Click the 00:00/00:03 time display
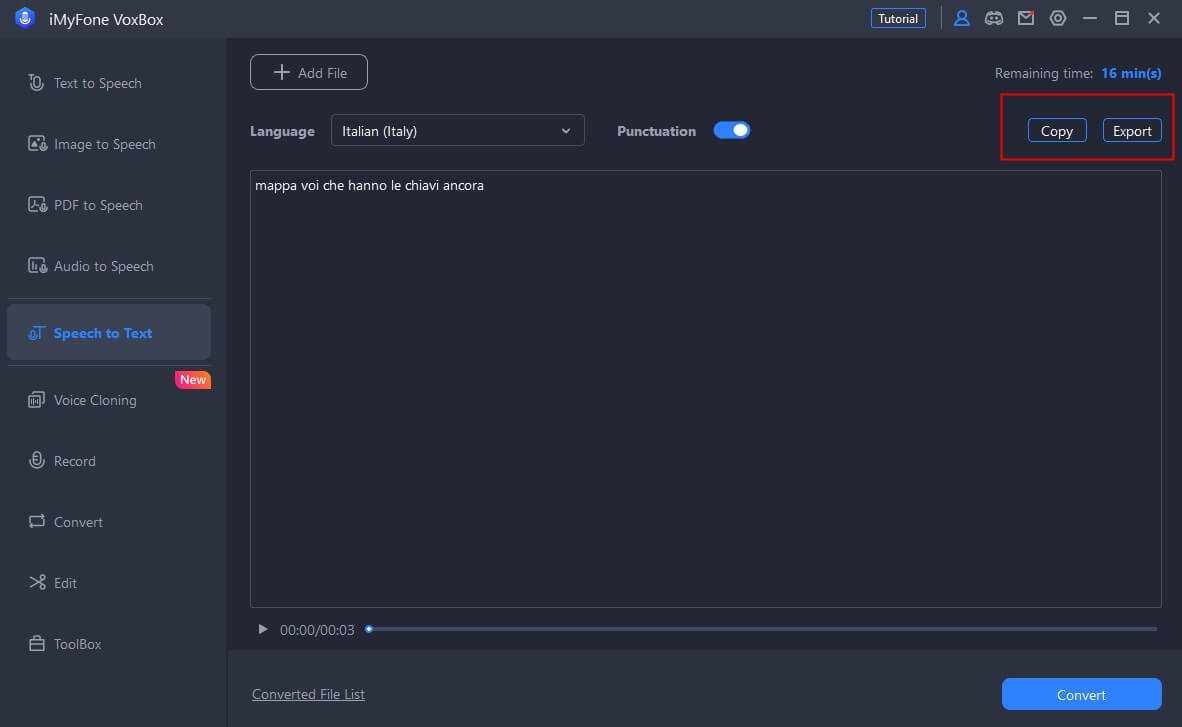 pos(317,630)
